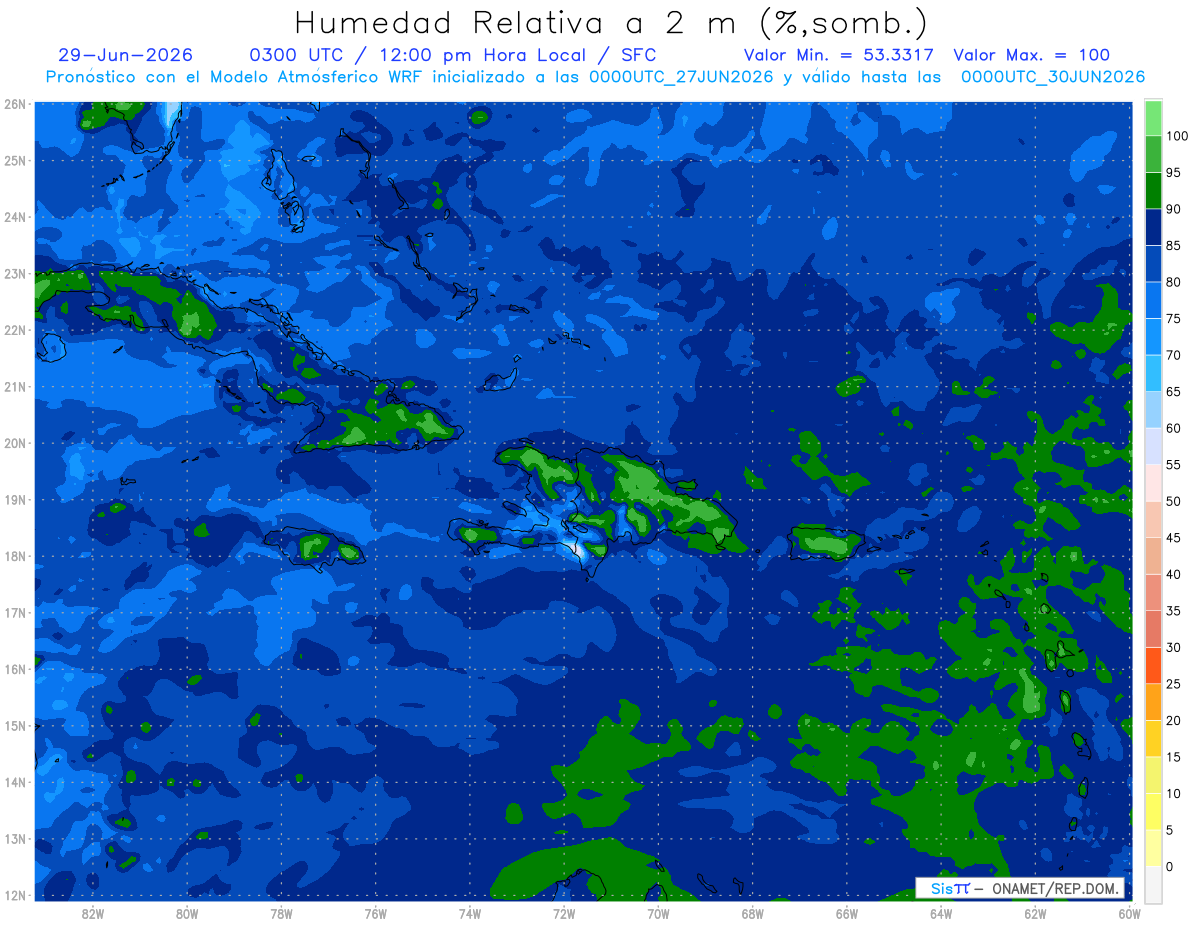
Task: Click the colorbar value label 55
Action: [1173, 465]
